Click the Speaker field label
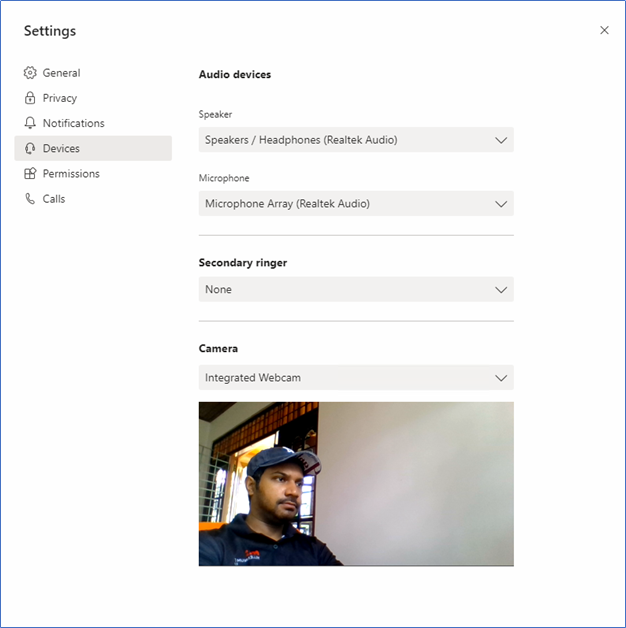 click(215, 115)
